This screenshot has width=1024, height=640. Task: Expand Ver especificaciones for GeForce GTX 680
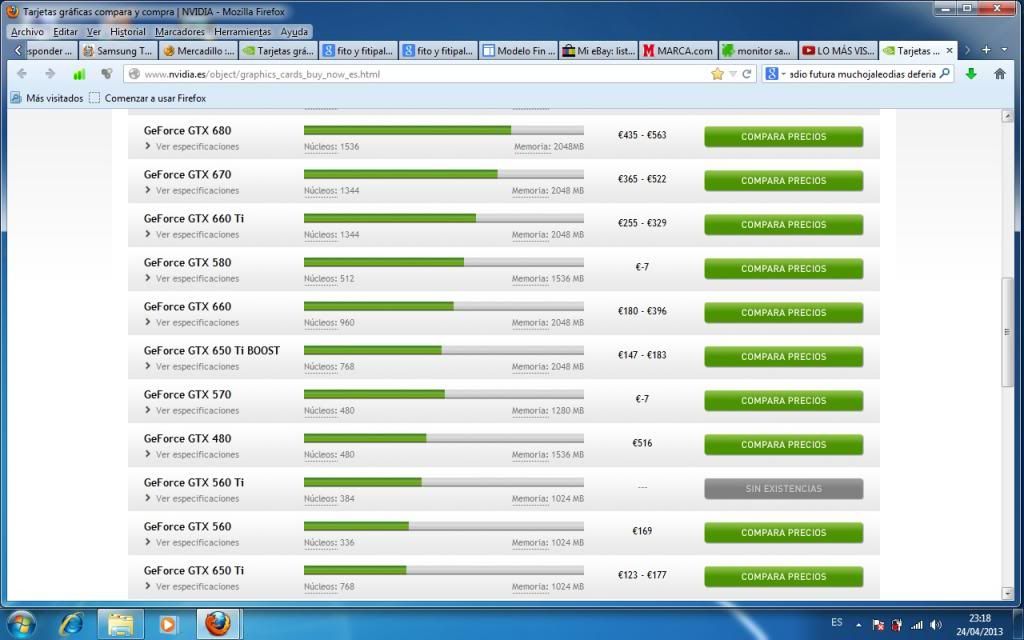click(x=192, y=146)
